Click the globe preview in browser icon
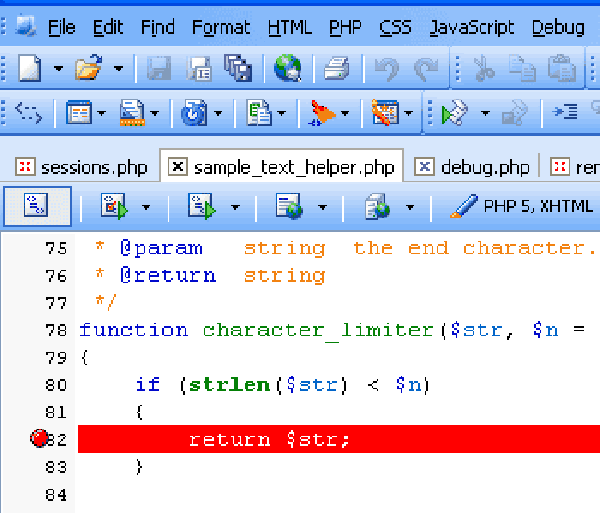The width and height of the screenshot is (600, 513). point(288,68)
